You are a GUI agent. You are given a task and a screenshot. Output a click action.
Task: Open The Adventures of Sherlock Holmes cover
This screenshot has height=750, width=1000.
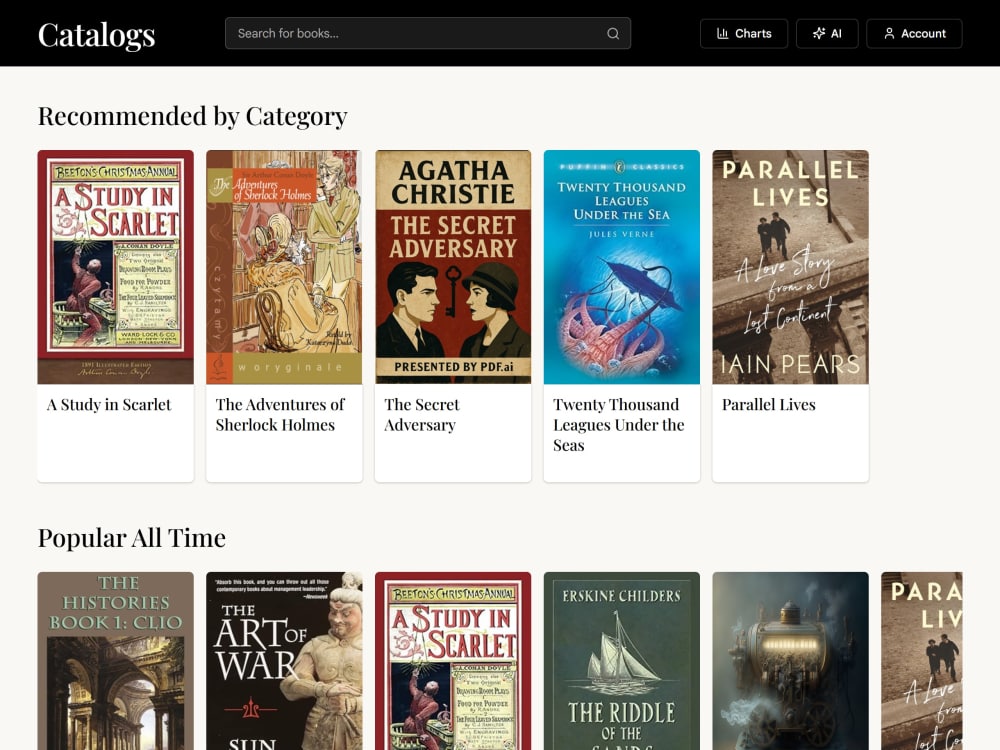(x=284, y=267)
